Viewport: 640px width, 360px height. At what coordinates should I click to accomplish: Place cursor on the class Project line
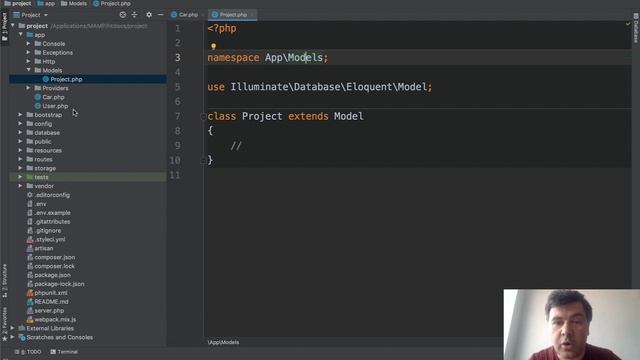[285, 116]
